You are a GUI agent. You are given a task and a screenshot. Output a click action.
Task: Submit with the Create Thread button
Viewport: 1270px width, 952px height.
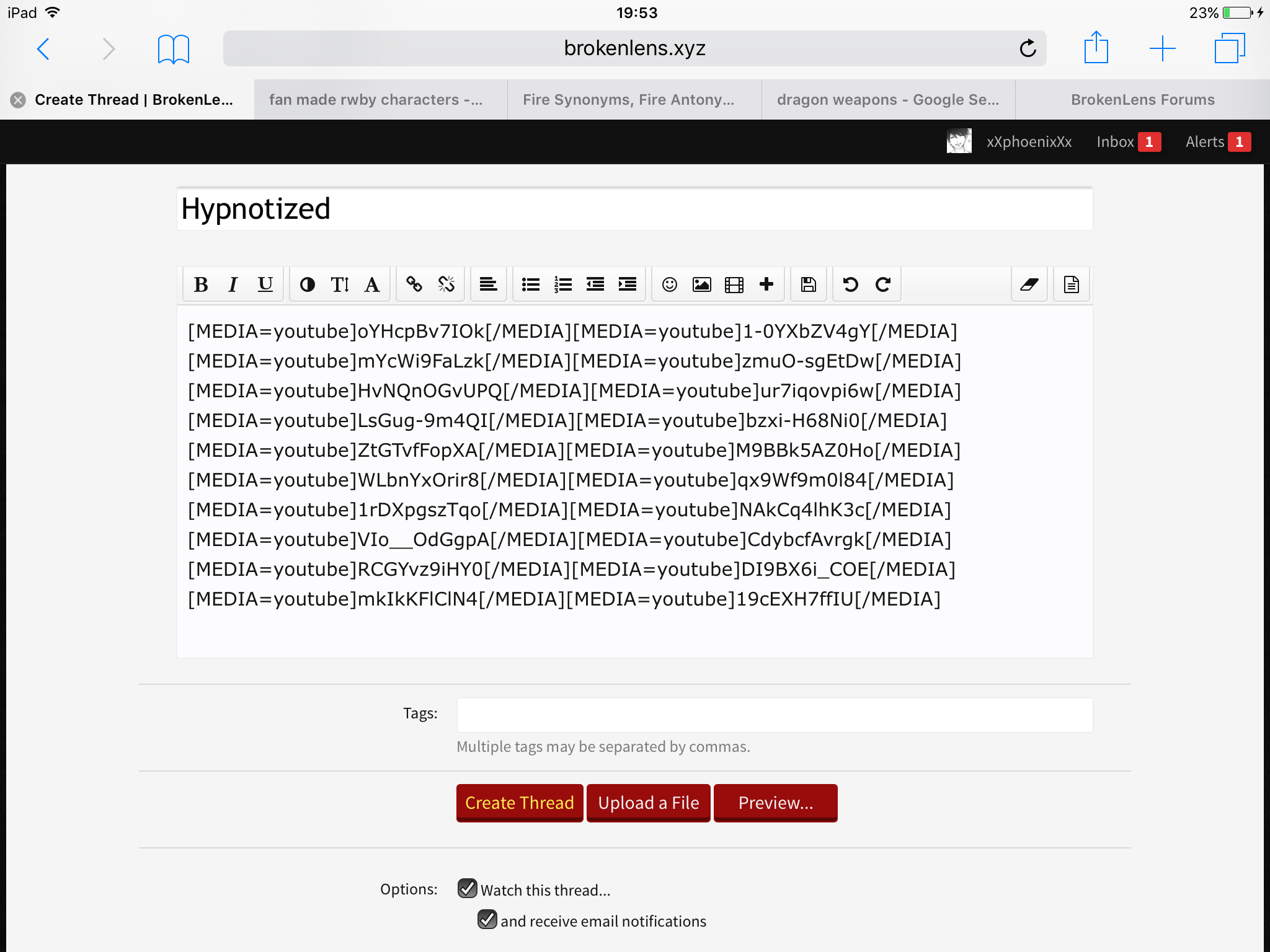[x=520, y=803]
